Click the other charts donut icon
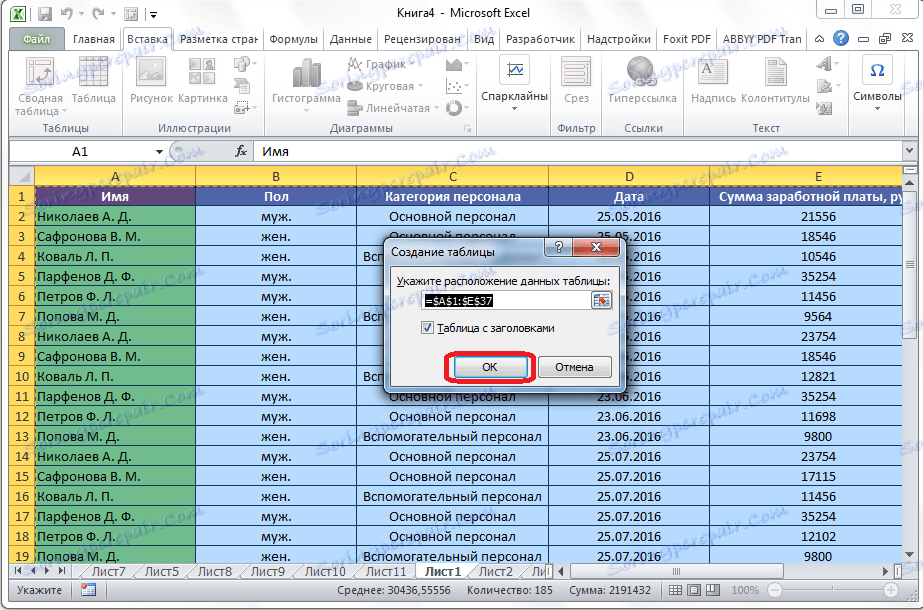Viewport: 923px width, 610px height. (x=453, y=108)
